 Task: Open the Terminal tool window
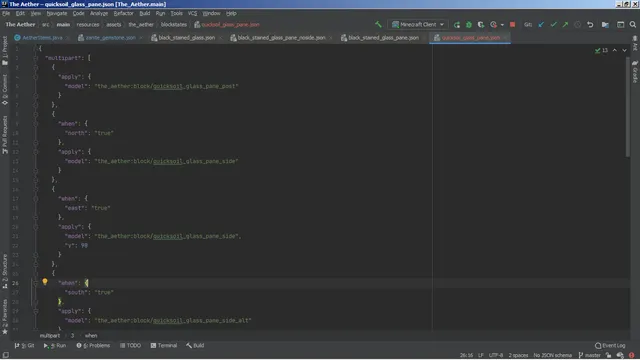pyautogui.click(x=164, y=345)
